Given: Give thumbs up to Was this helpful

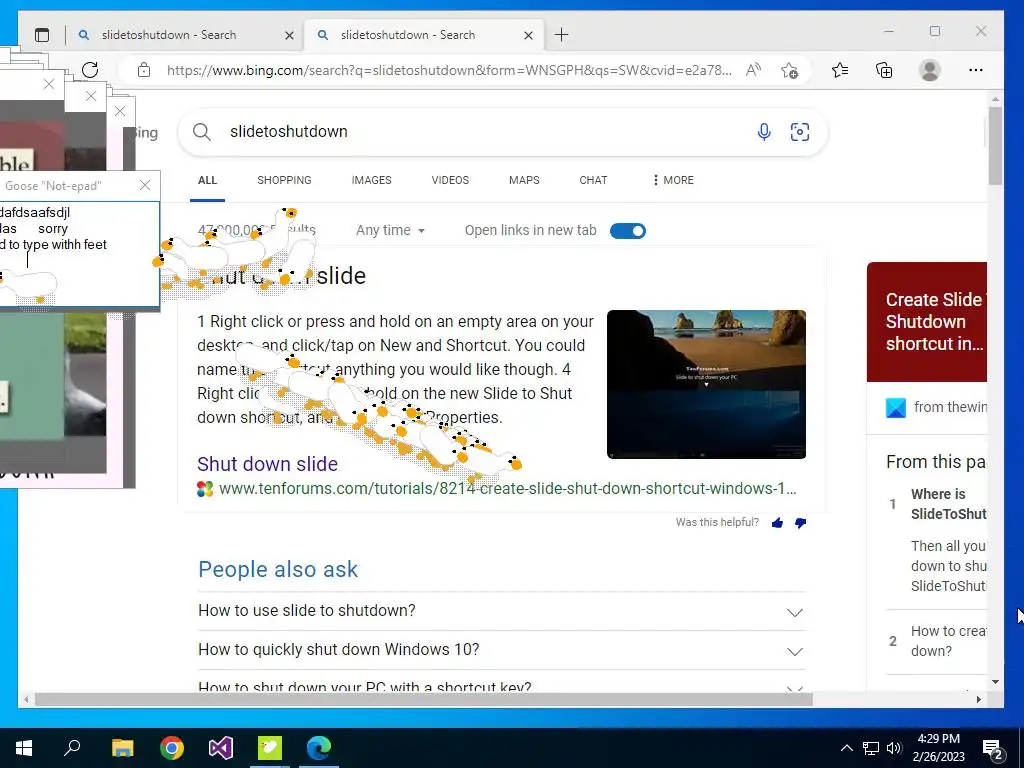Looking at the screenshot, I should 777,522.
